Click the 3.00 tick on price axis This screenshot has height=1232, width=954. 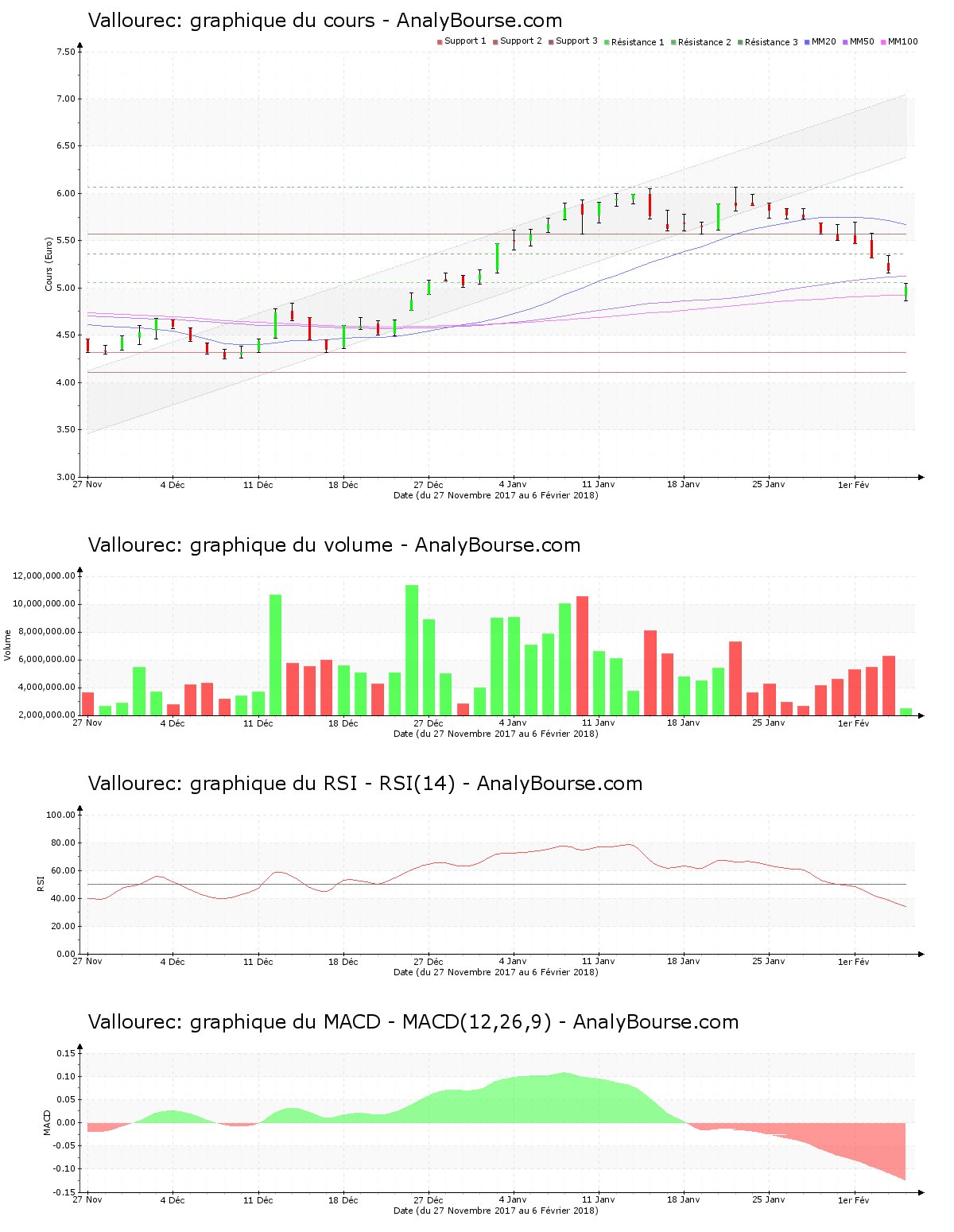click(x=66, y=477)
